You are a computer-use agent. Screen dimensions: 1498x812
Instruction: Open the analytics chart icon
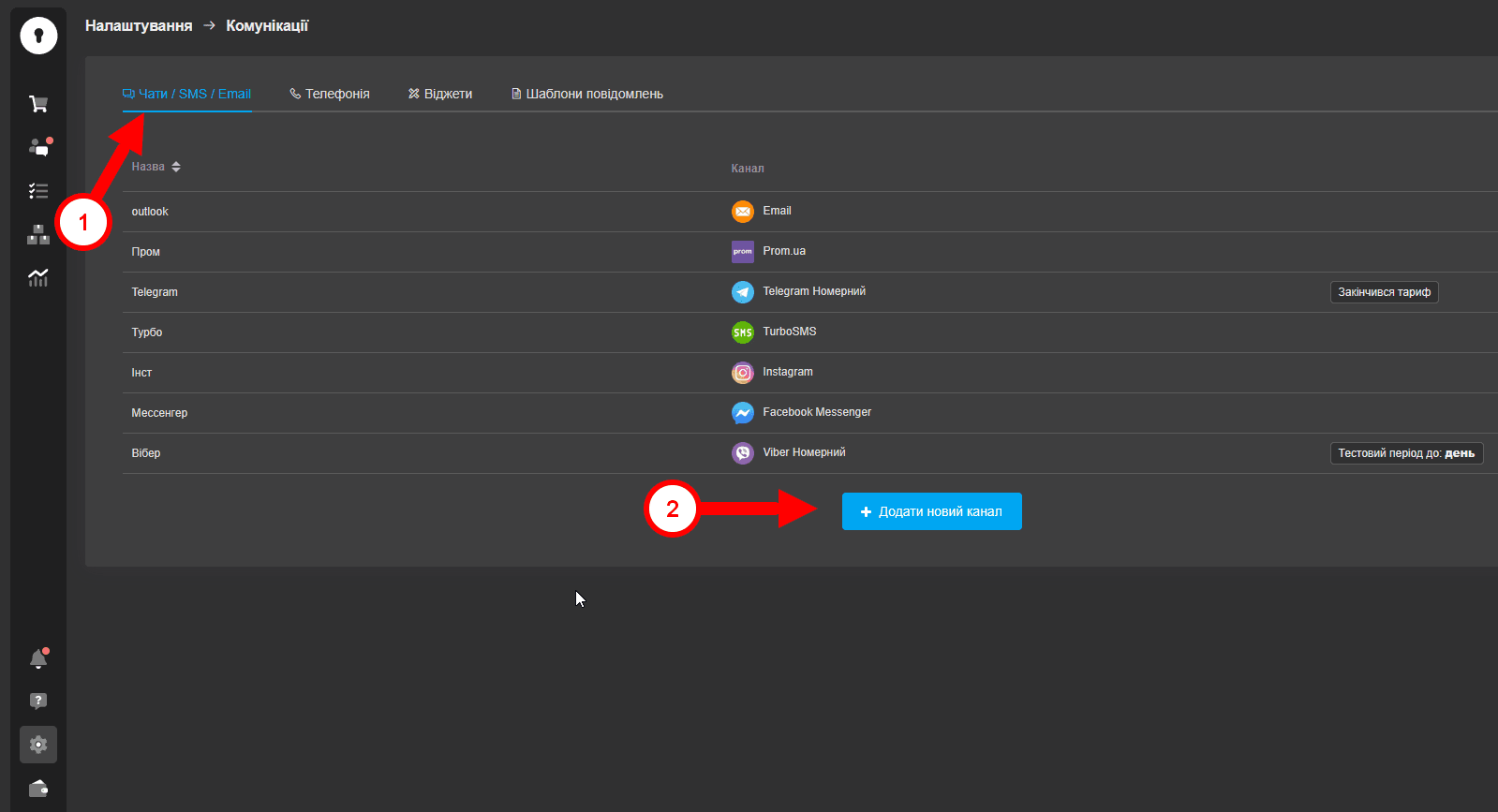[x=38, y=277]
